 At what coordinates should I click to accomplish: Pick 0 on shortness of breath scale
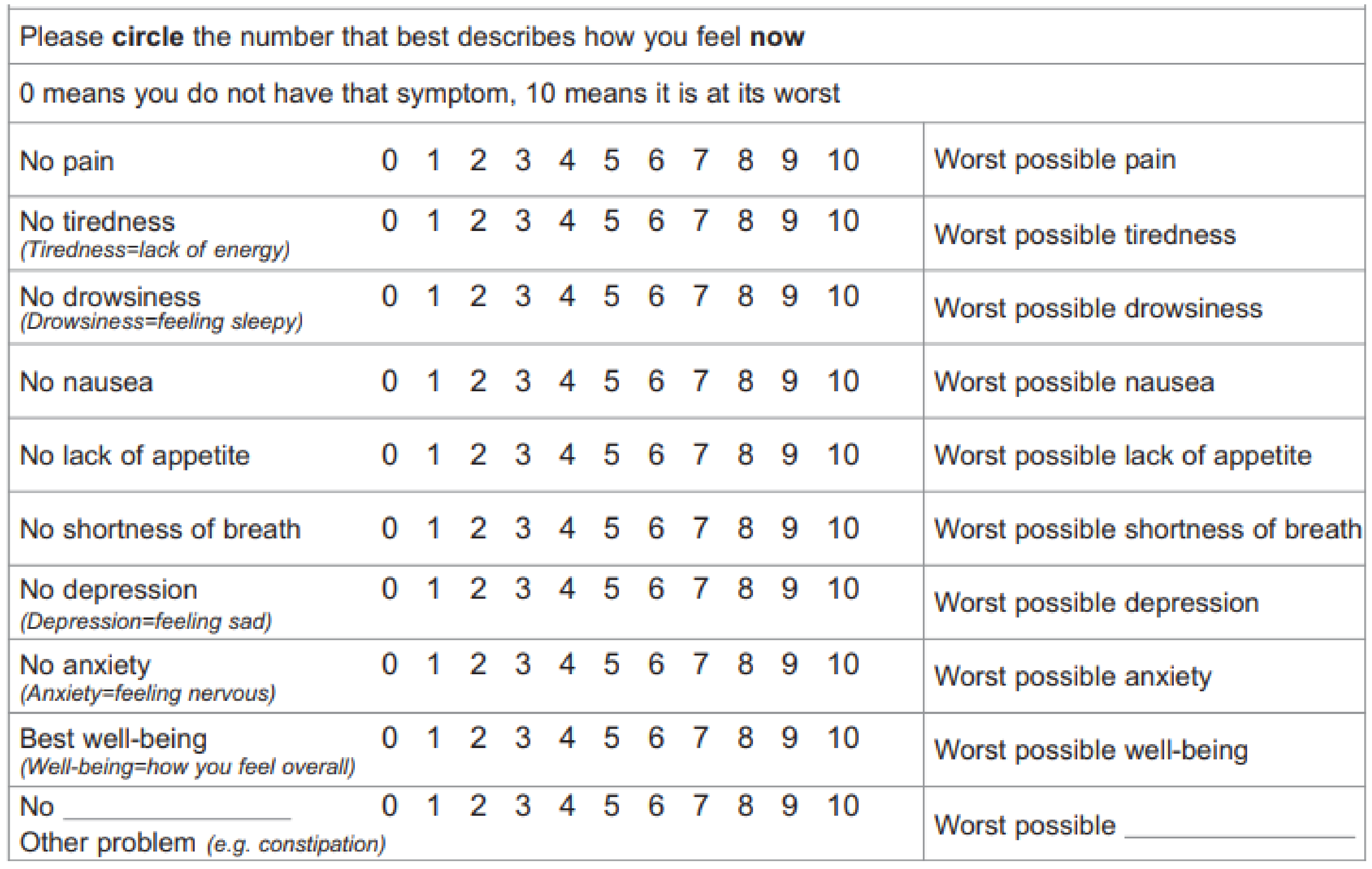coord(389,528)
